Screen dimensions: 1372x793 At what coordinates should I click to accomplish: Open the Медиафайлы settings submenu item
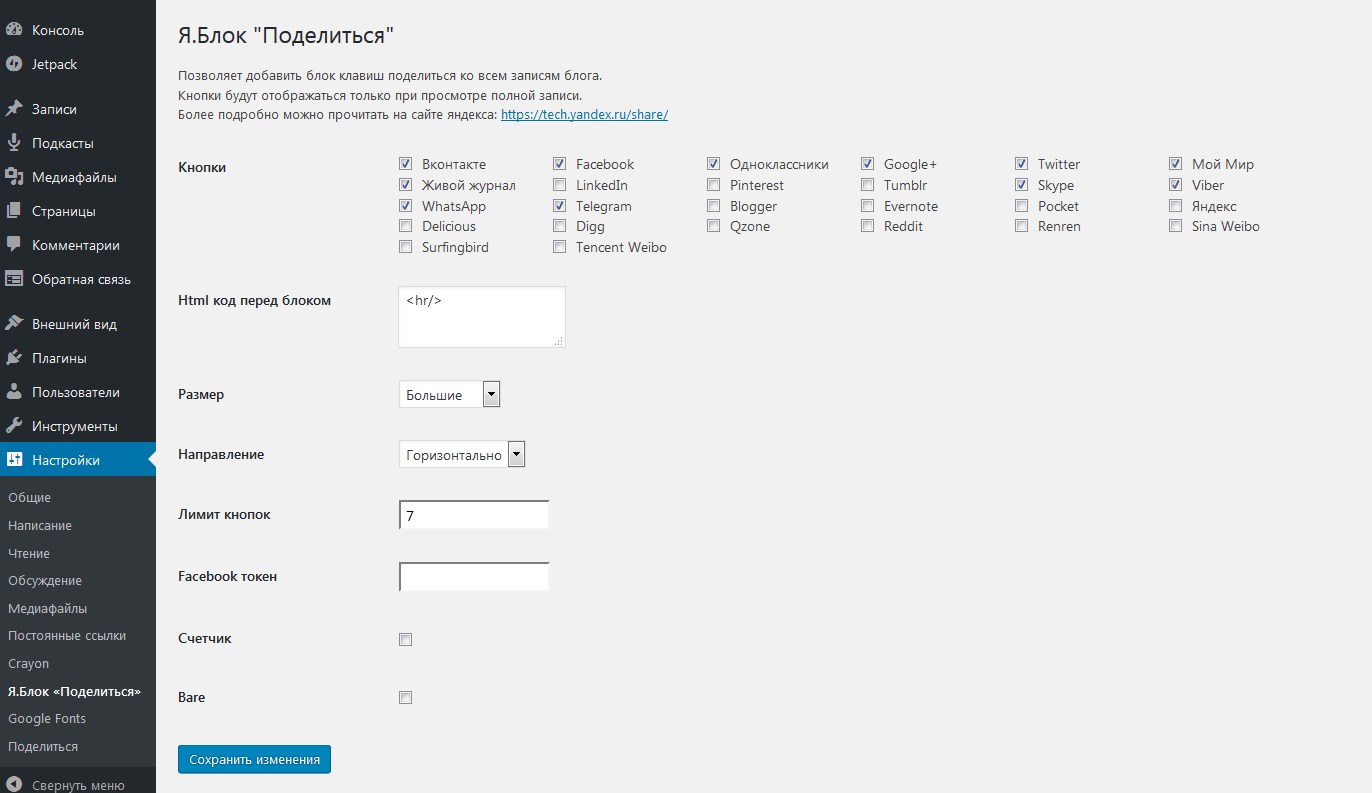coord(47,608)
